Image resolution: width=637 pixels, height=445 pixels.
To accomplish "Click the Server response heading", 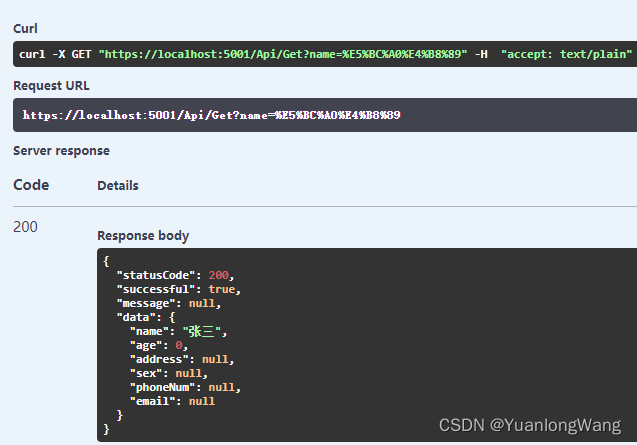I will pos(61,151).
